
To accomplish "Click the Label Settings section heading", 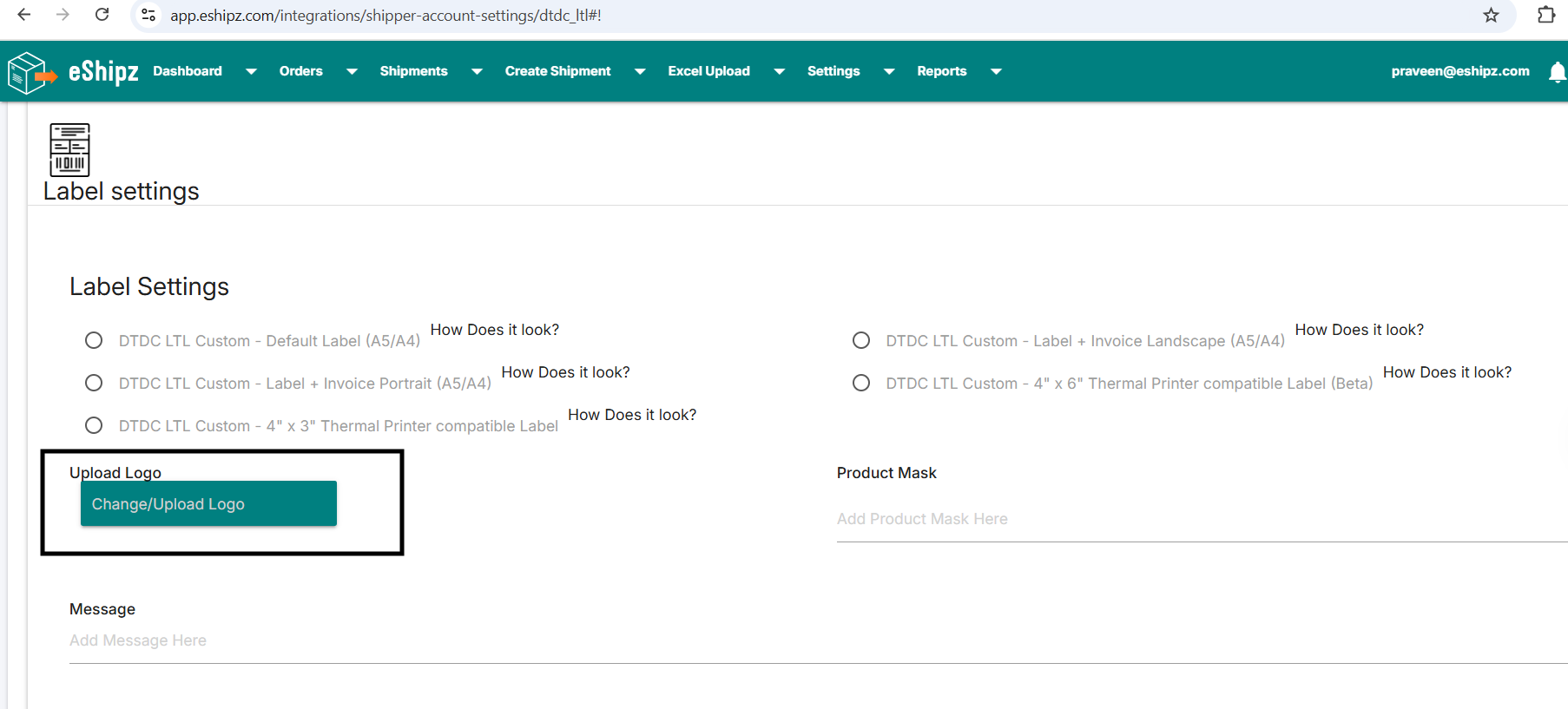I will pos(149,286).
